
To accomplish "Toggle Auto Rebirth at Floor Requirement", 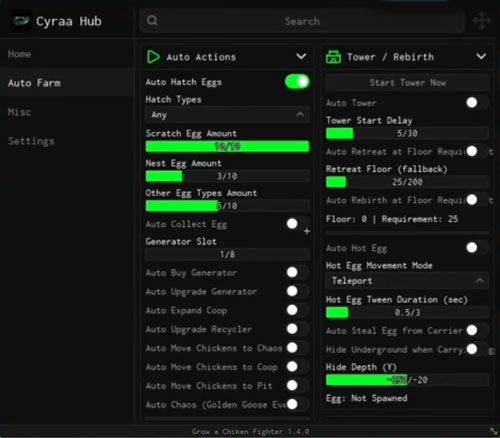I will [477, 200].
